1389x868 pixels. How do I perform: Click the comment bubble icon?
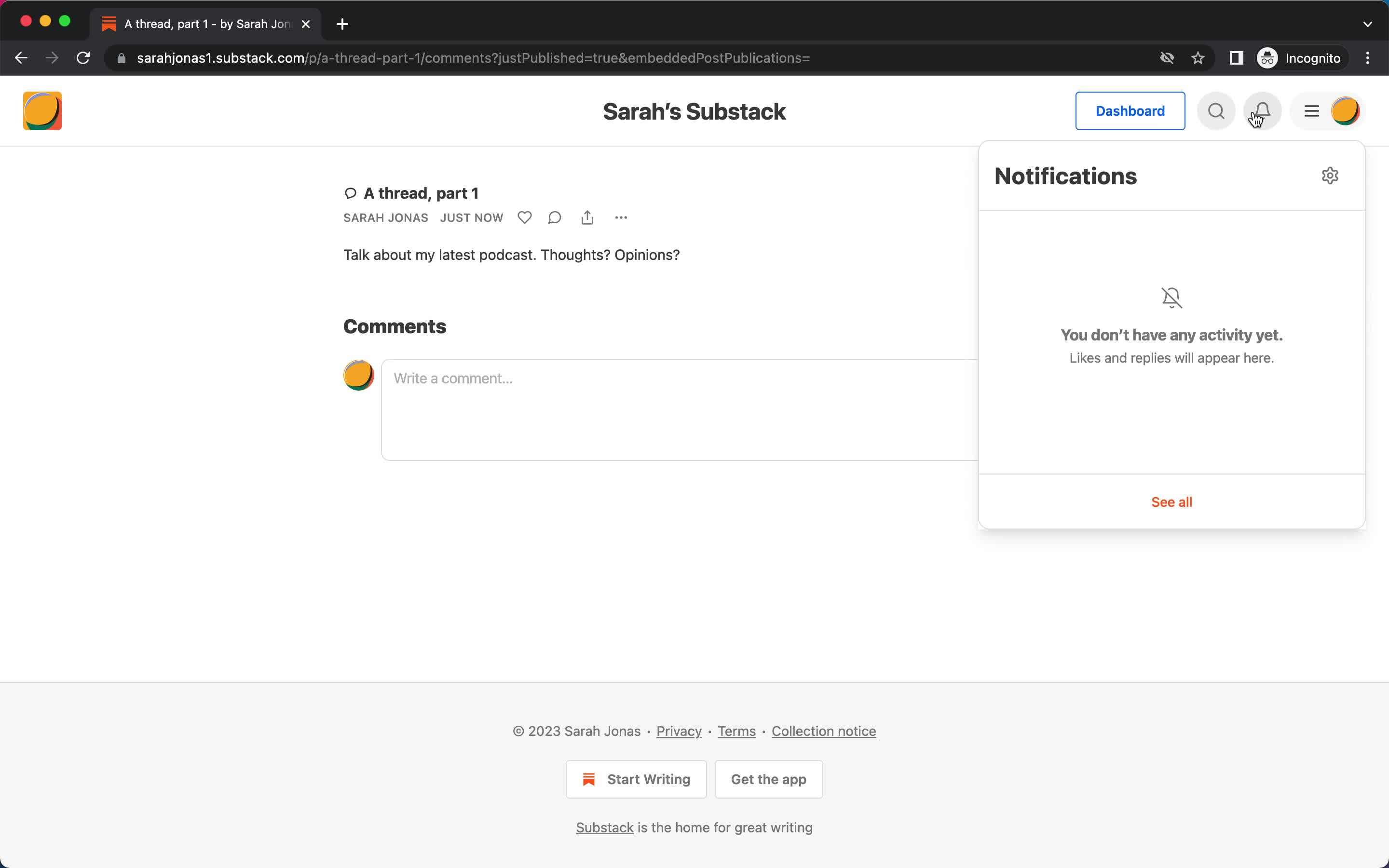[556, 216]
